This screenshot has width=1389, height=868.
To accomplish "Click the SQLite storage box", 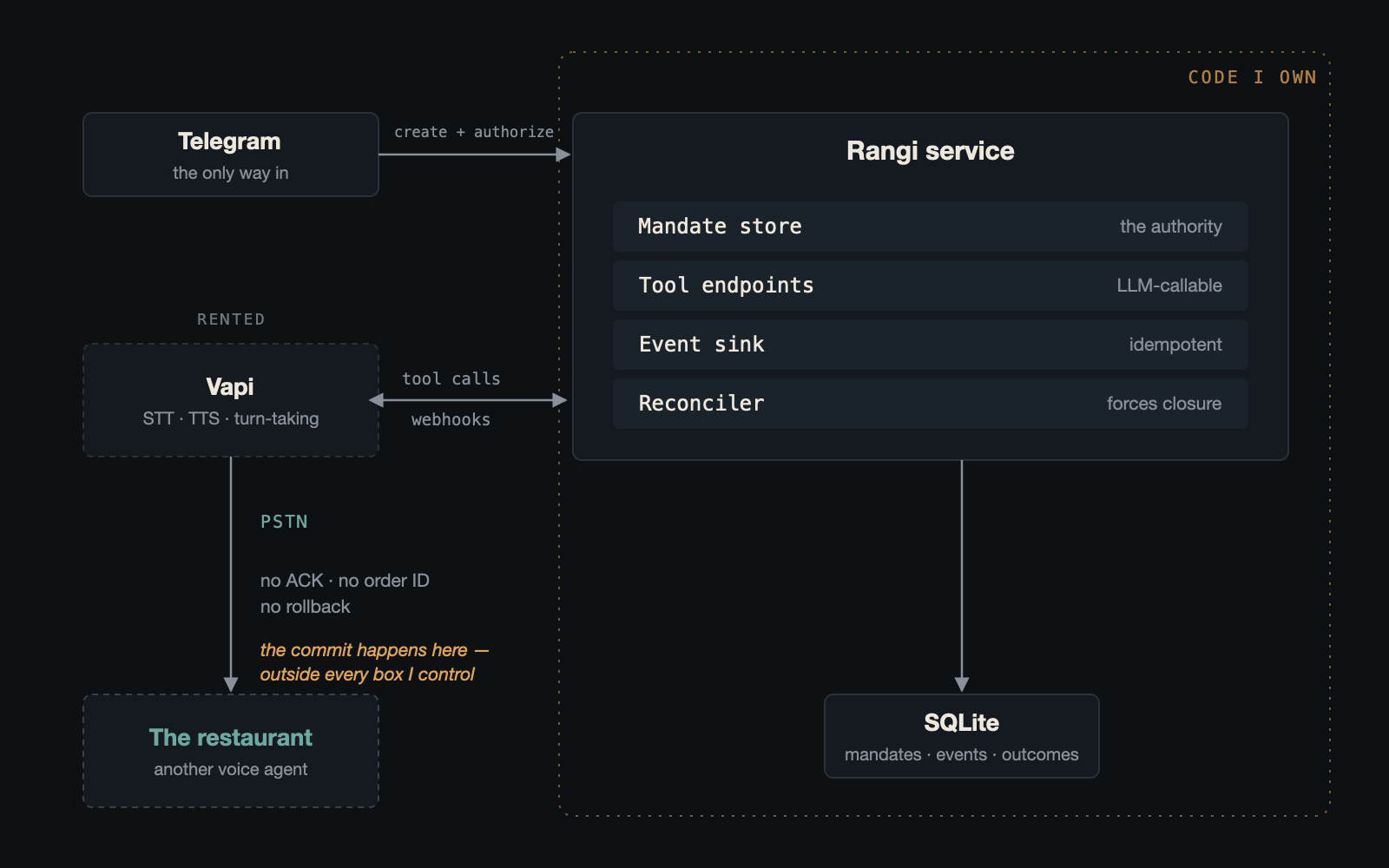I will click(x=962, y=736).
